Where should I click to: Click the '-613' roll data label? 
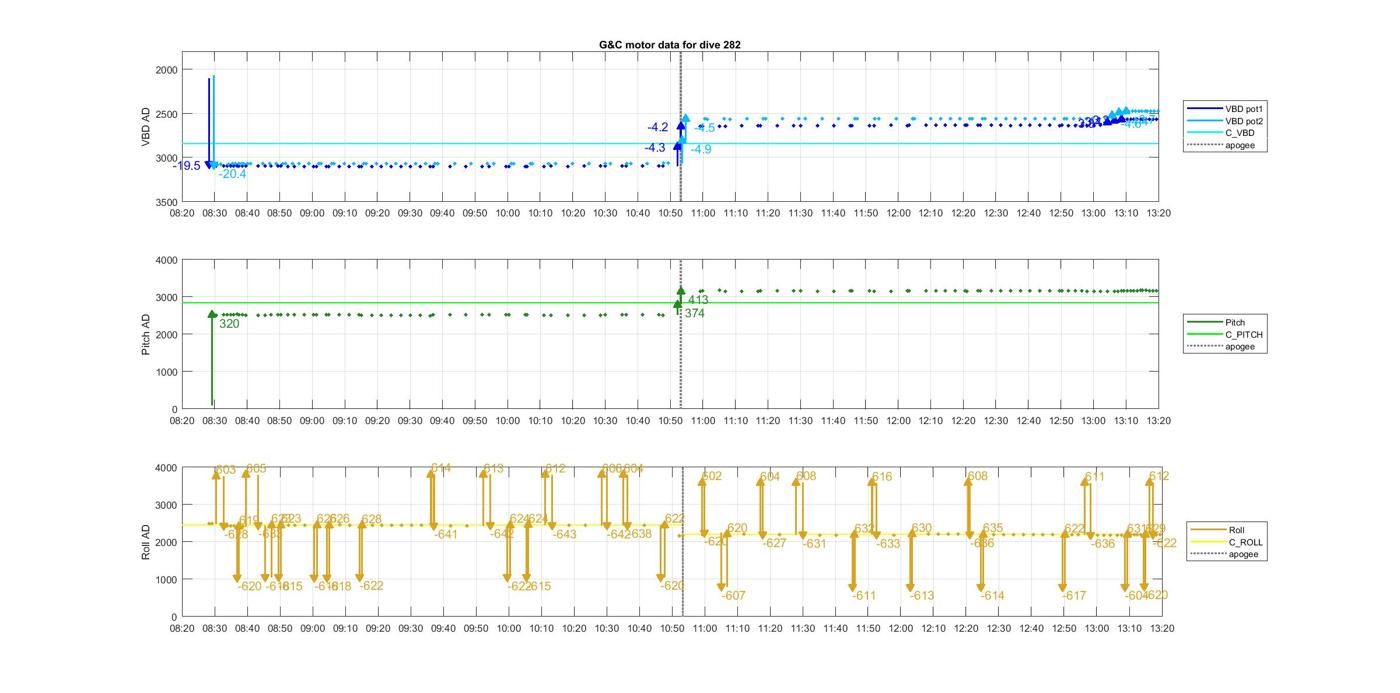(922, 596)
